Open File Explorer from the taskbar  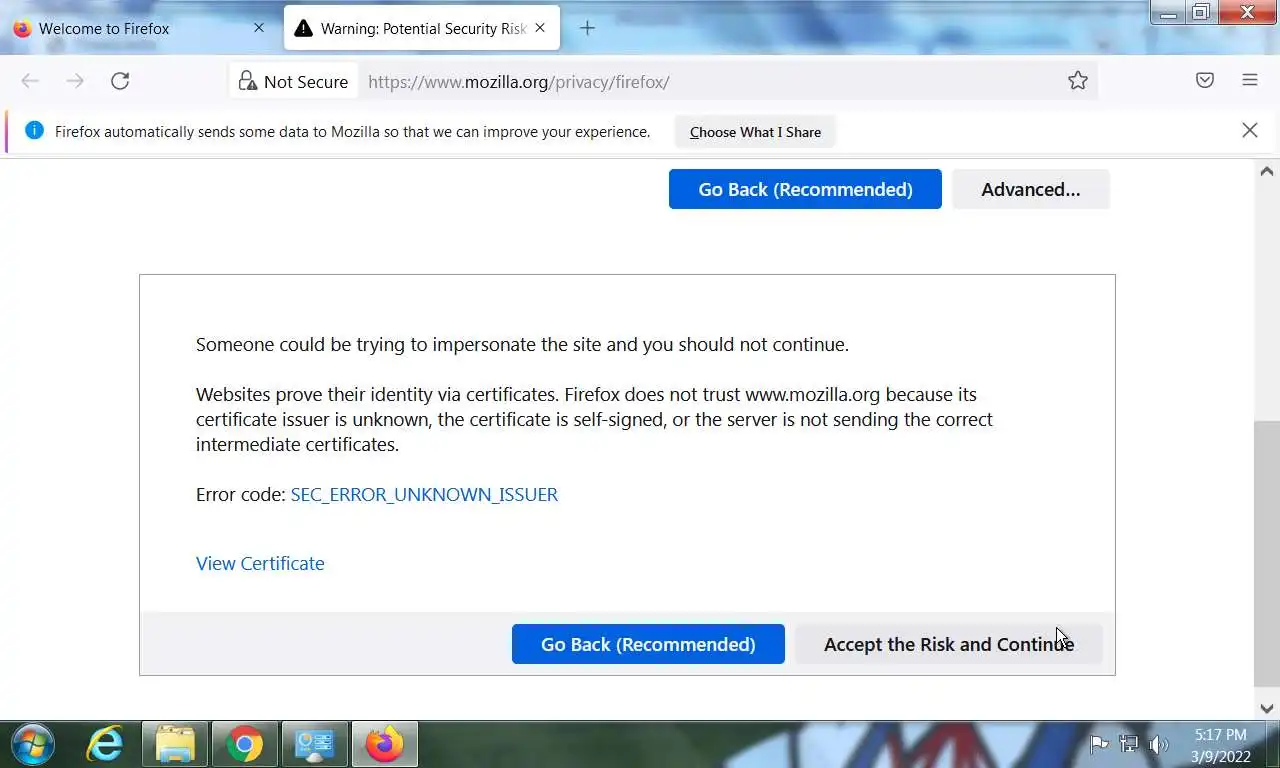[175, 745]
